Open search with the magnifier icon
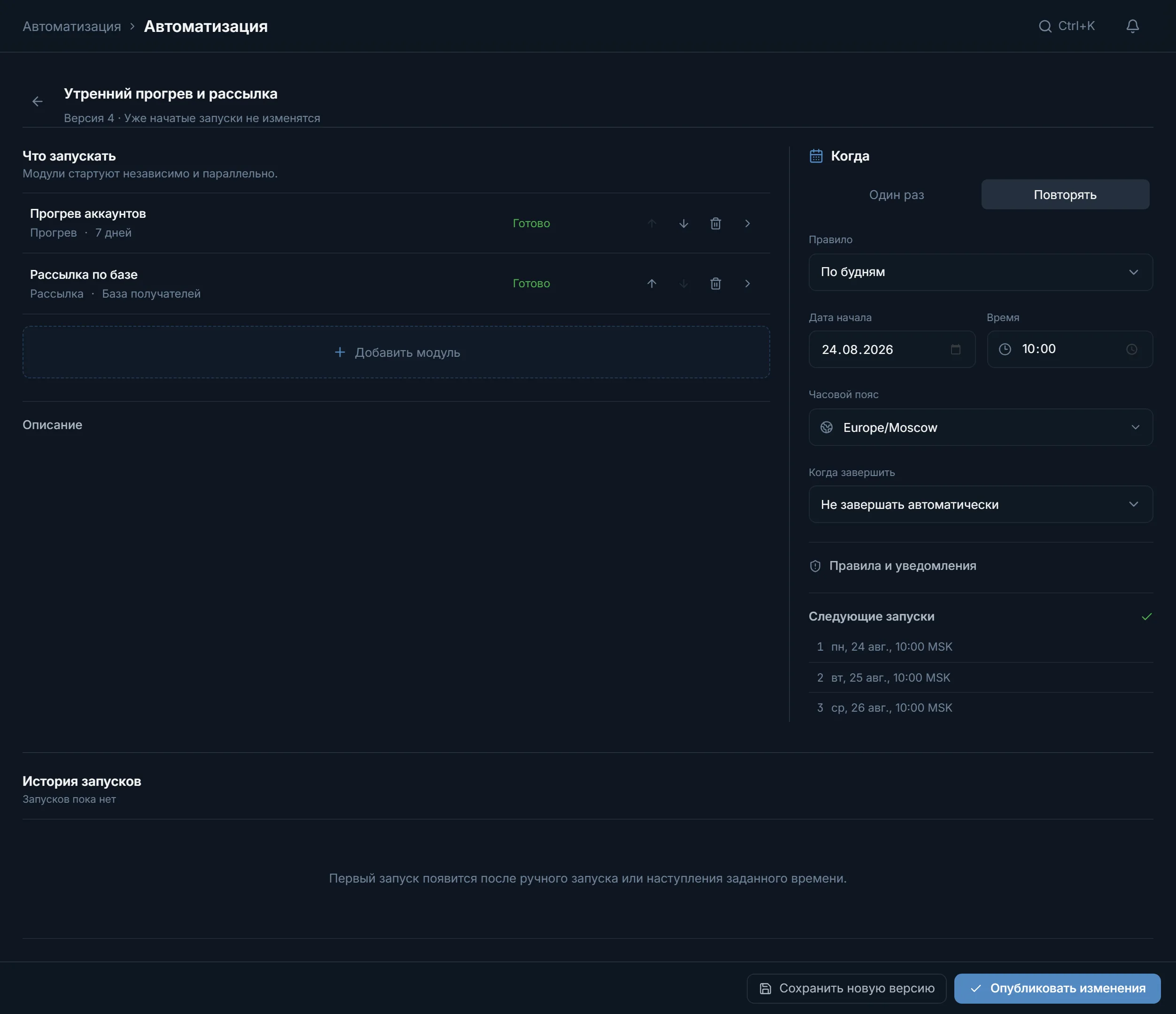This screenshot has width=1176, height=1014. [x=1045, y=27]
